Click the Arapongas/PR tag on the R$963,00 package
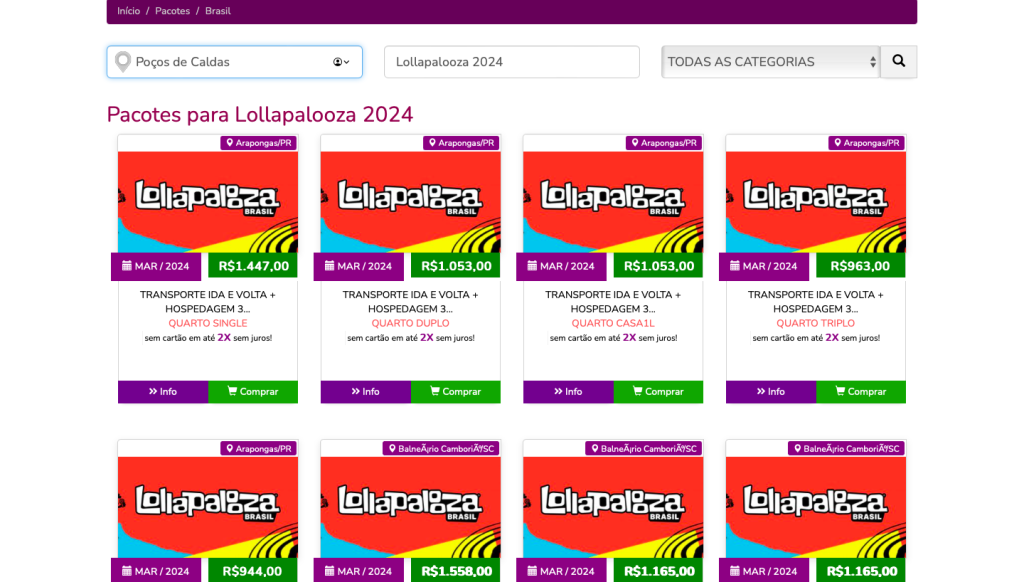 [x=865, y=143]
